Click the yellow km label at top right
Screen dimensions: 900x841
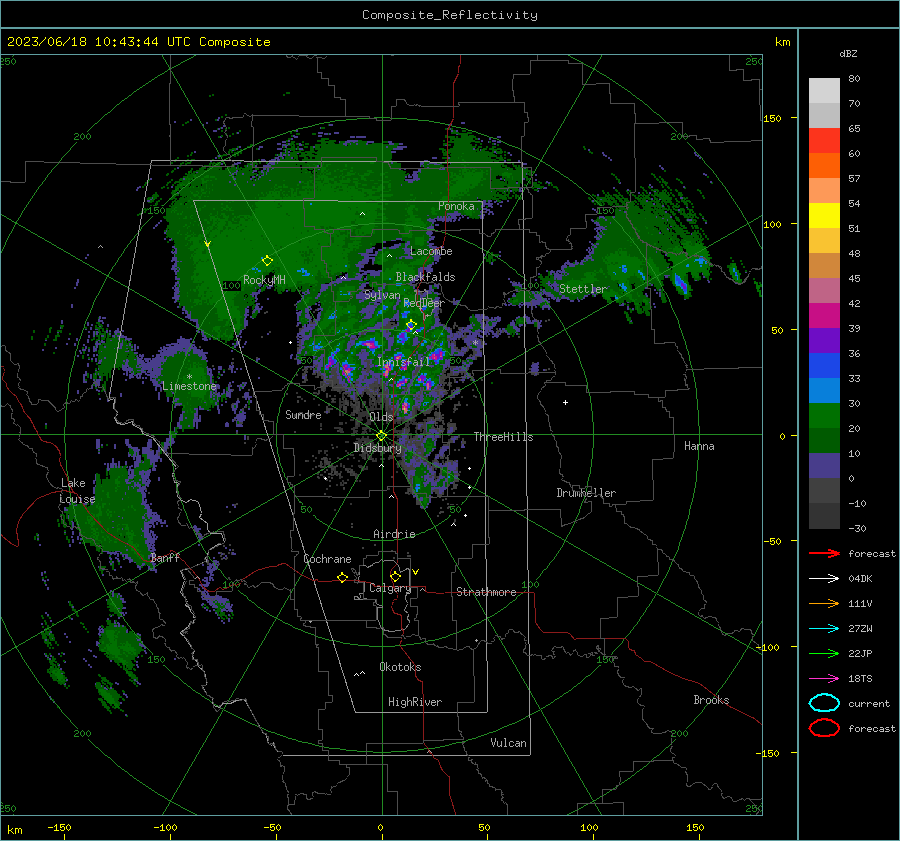782,42
